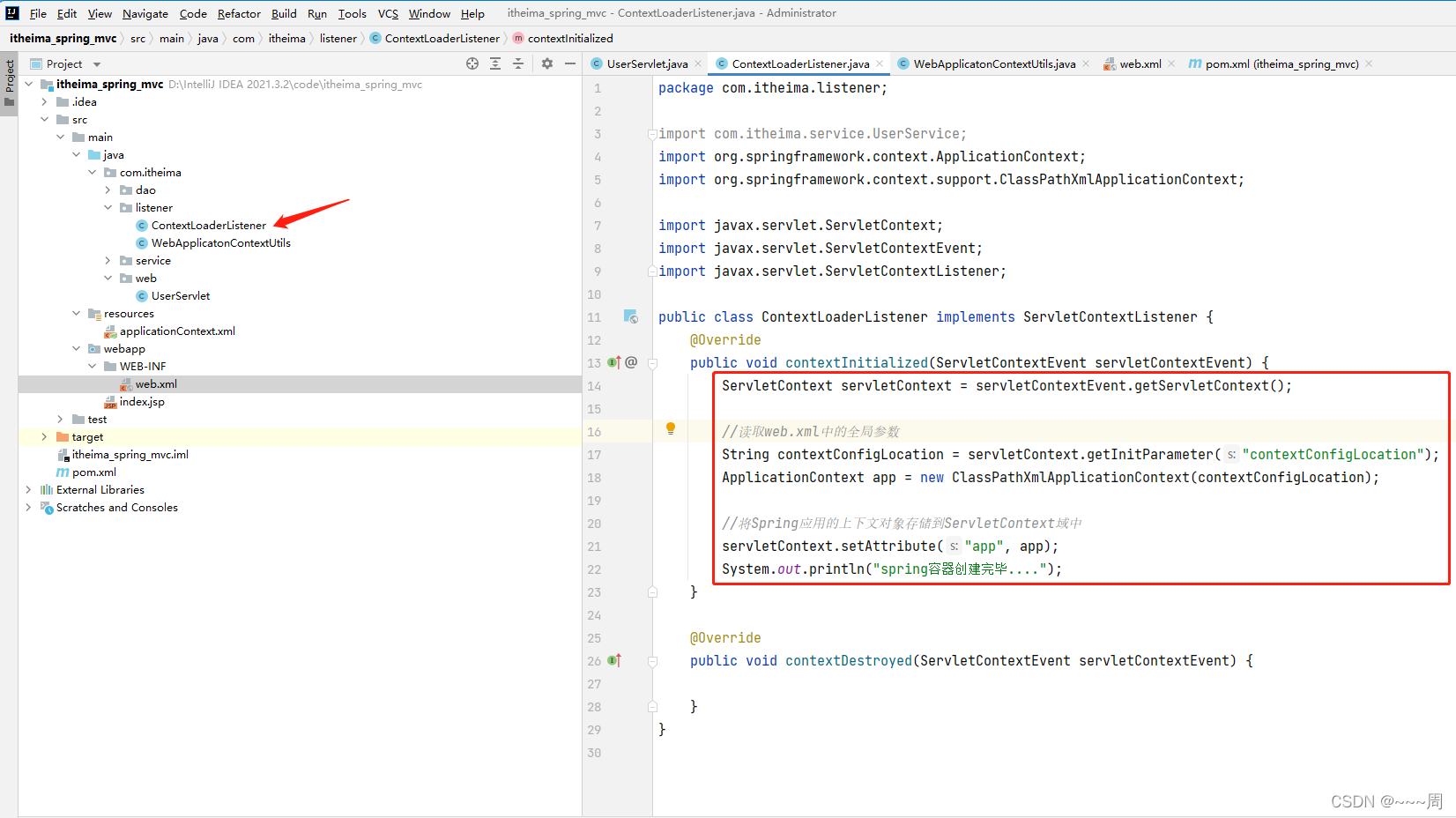Fold the imports block on line 3

tap(652, 134)
